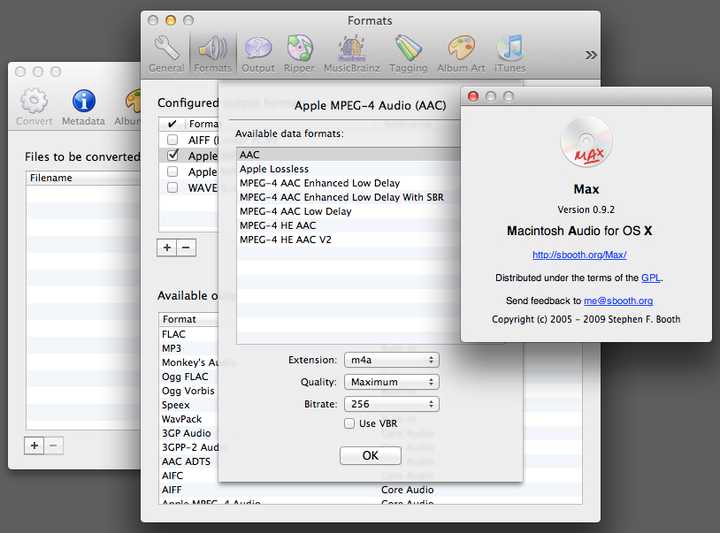Open the Output preferences pane

tap(258, 54)
